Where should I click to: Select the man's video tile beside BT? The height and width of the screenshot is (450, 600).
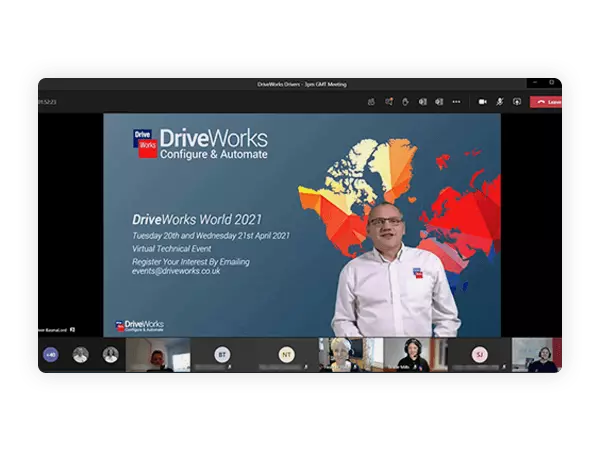pos(158,355)
